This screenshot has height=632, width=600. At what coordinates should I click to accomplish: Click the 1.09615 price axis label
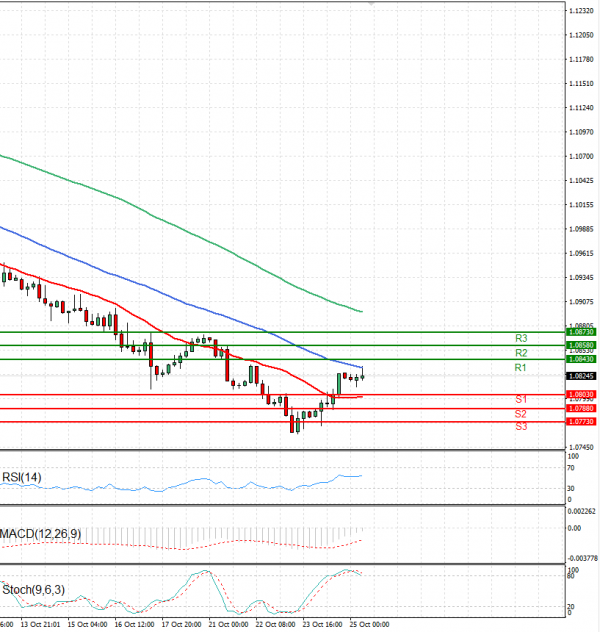click(581, 253)
